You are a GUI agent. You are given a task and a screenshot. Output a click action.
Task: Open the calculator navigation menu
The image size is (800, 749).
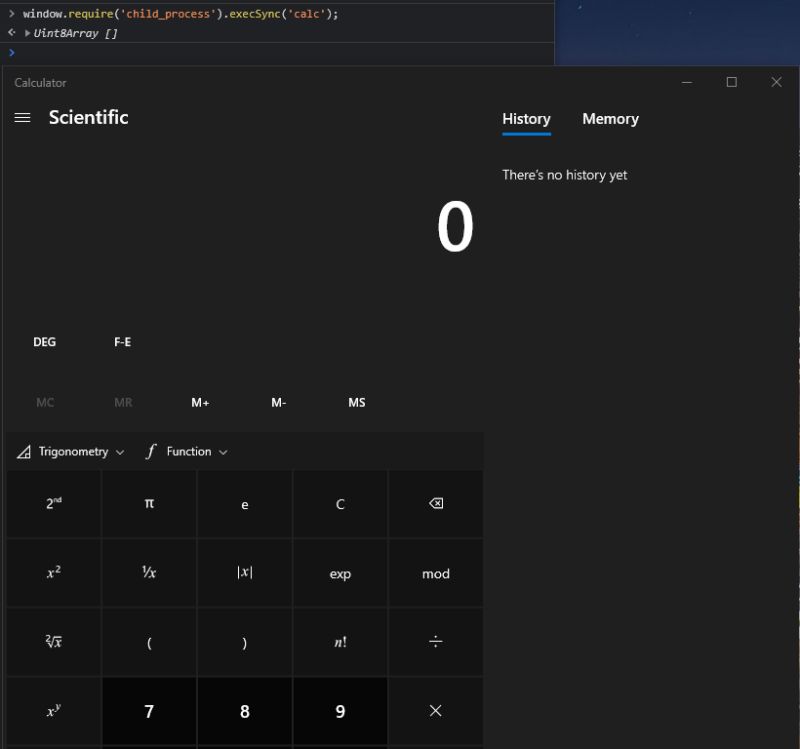(x=22, y=117)
